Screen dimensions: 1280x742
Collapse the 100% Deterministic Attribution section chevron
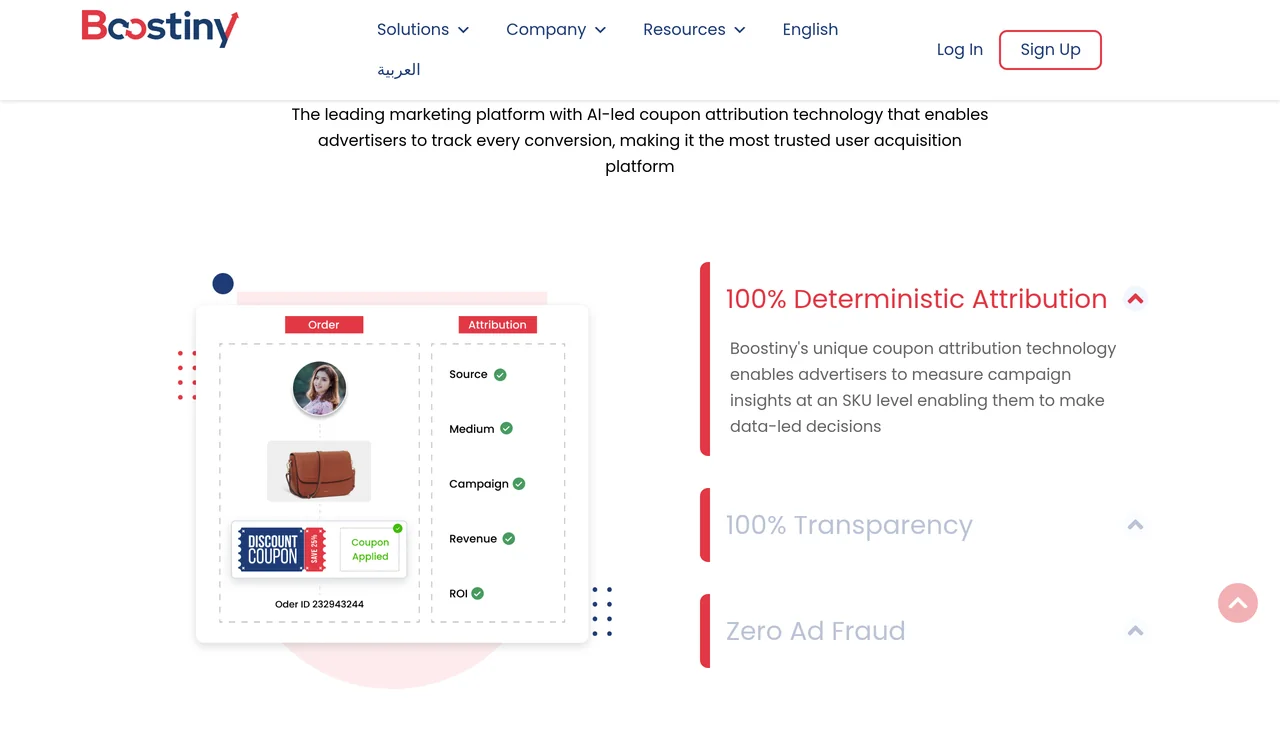pyautogui.click(x=1135, y=298)
